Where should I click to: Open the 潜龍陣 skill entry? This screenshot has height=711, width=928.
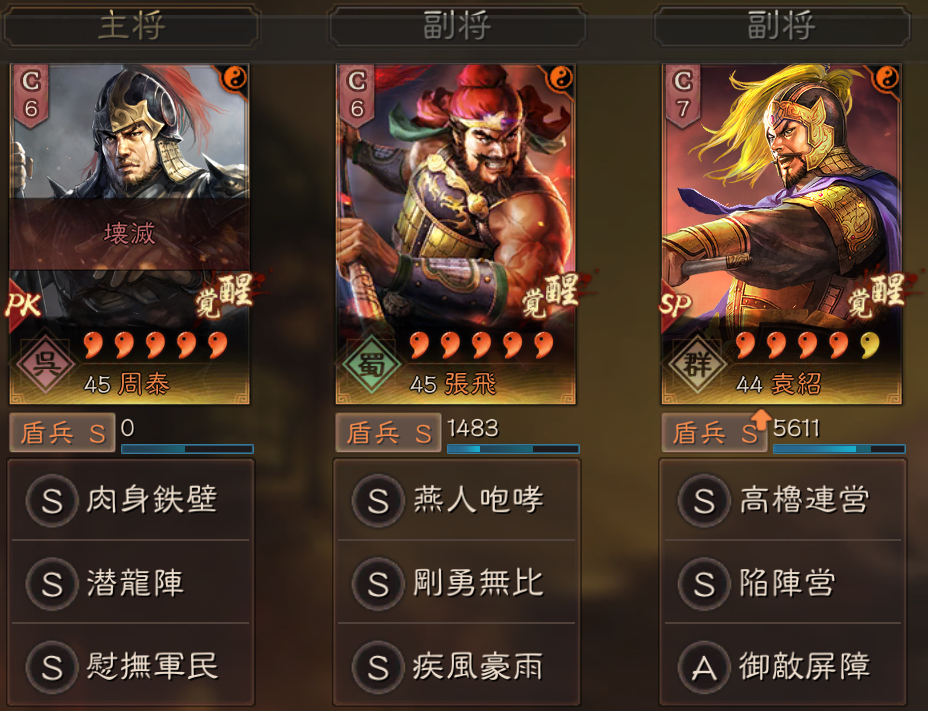(x=131, y=583)
